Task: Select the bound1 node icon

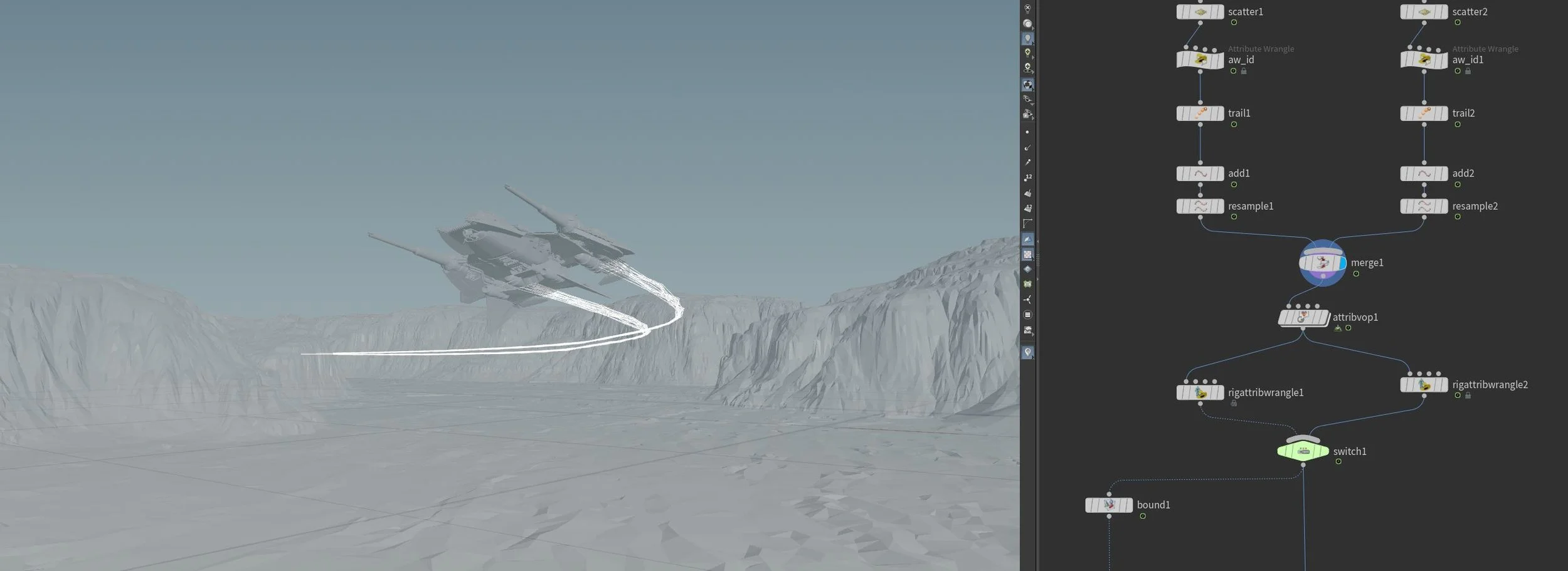Action: coord(1109,505)
